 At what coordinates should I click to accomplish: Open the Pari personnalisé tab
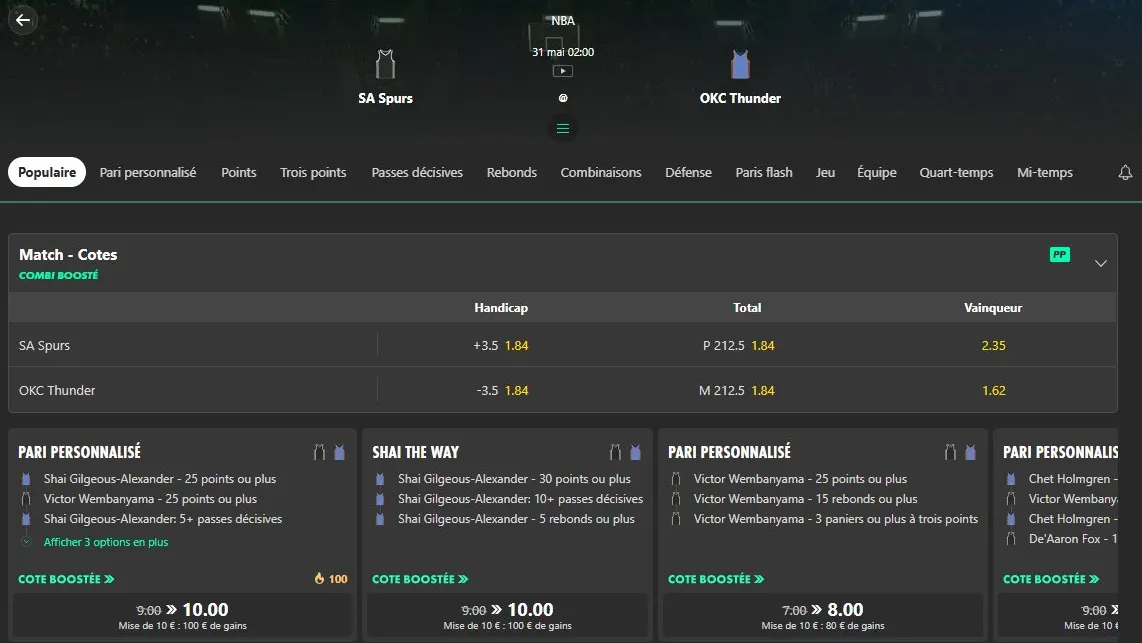coord(148,173)
